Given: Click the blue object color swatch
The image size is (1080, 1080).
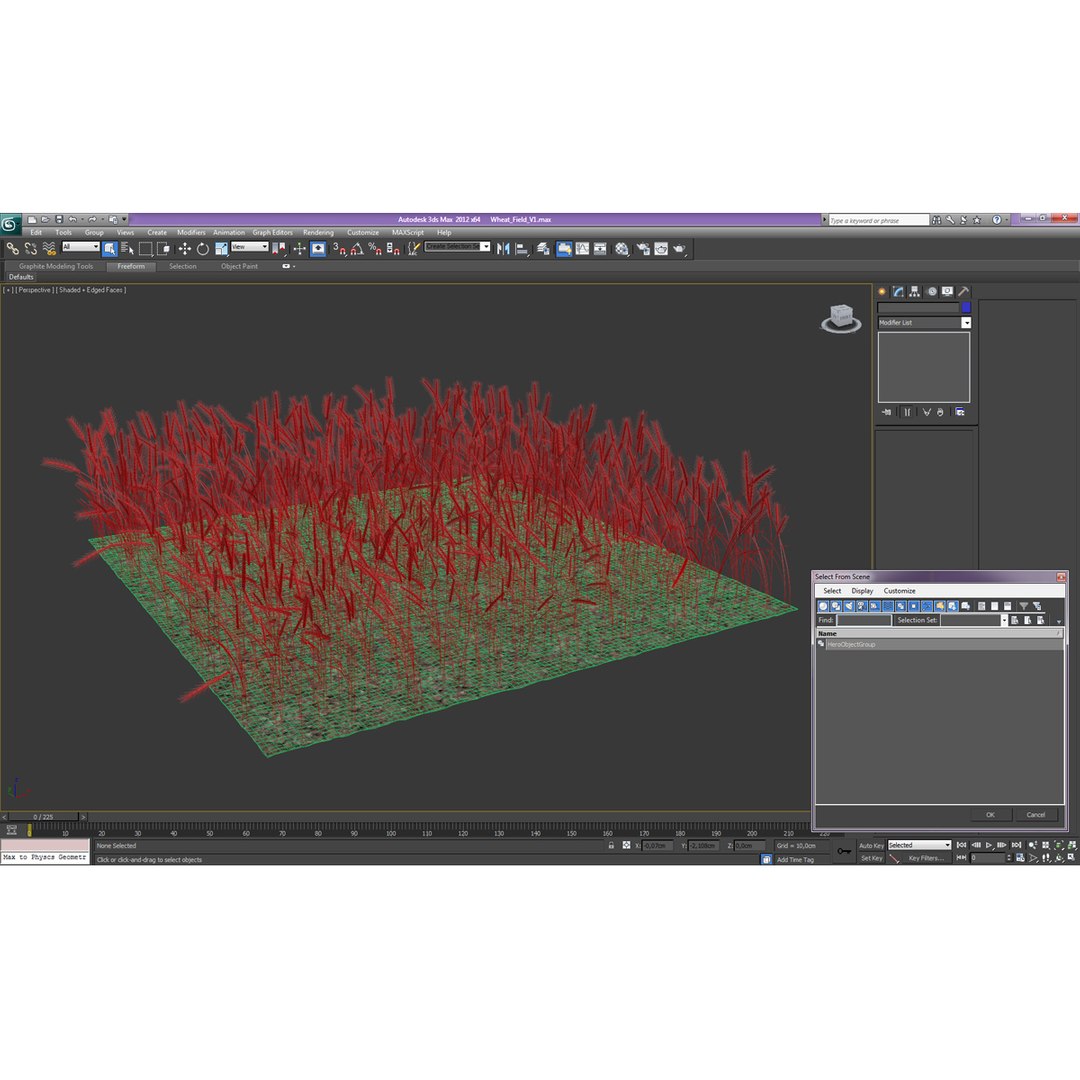Looking at the screenshot, I should [x=966, y=307].
